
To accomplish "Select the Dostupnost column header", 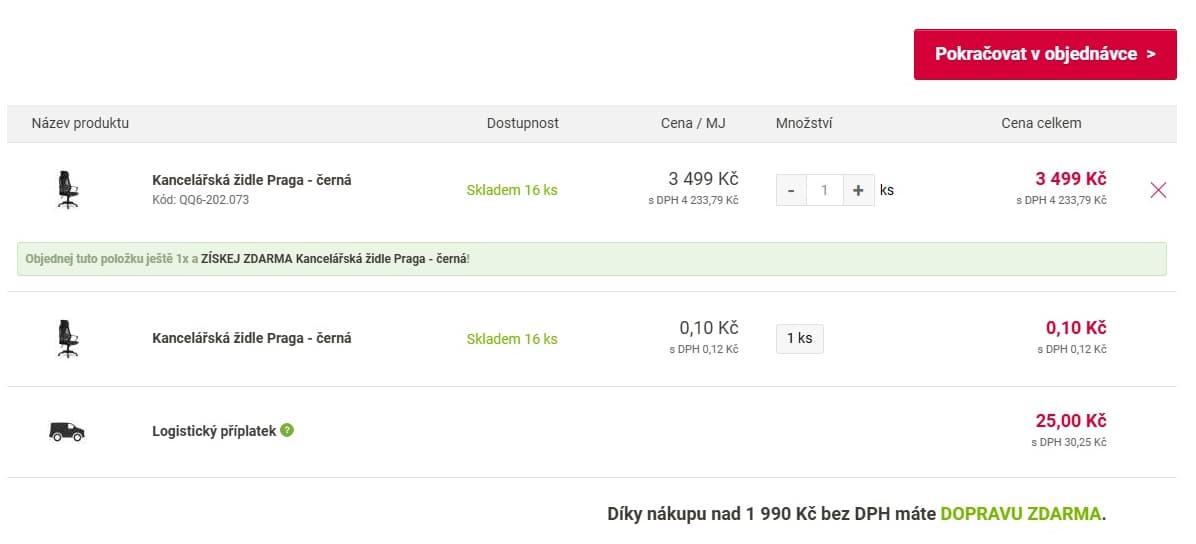I will click(522, 123).
